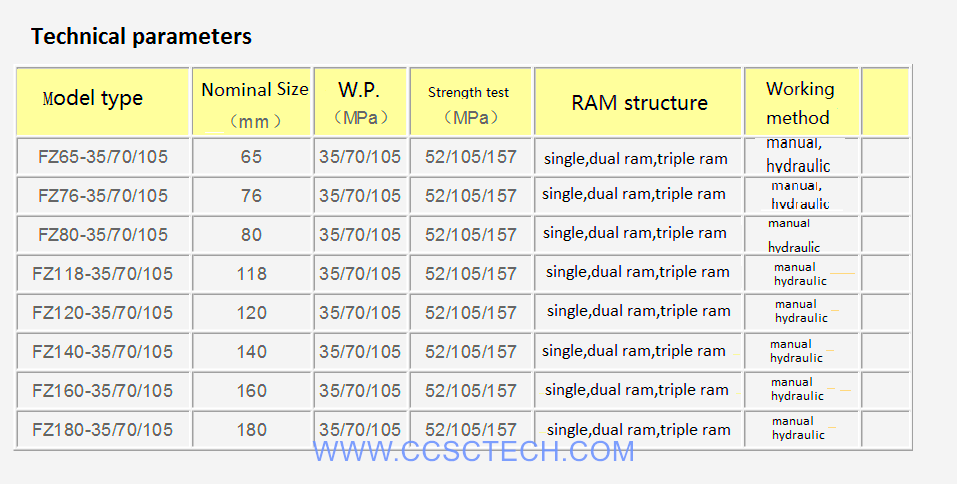This screenshot has width=957, height=484.
Task: Select the FZ120-35/70/105 model cell
Action: point(103,313)
